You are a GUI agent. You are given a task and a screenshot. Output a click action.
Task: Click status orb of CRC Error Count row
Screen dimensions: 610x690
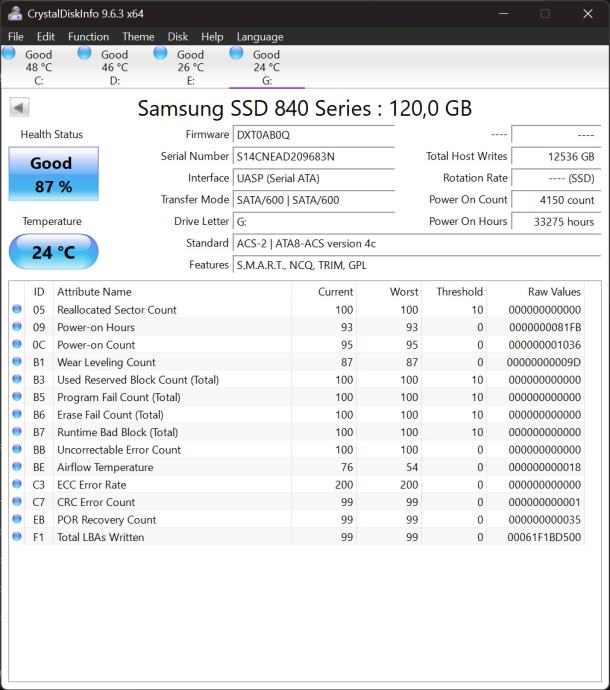tap(17, 501)
